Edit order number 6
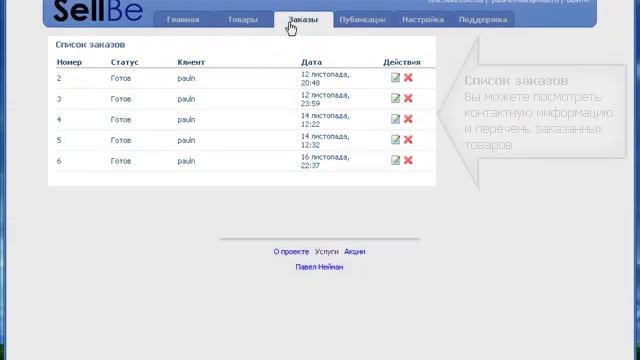640x360 pixels. [395, 160]
